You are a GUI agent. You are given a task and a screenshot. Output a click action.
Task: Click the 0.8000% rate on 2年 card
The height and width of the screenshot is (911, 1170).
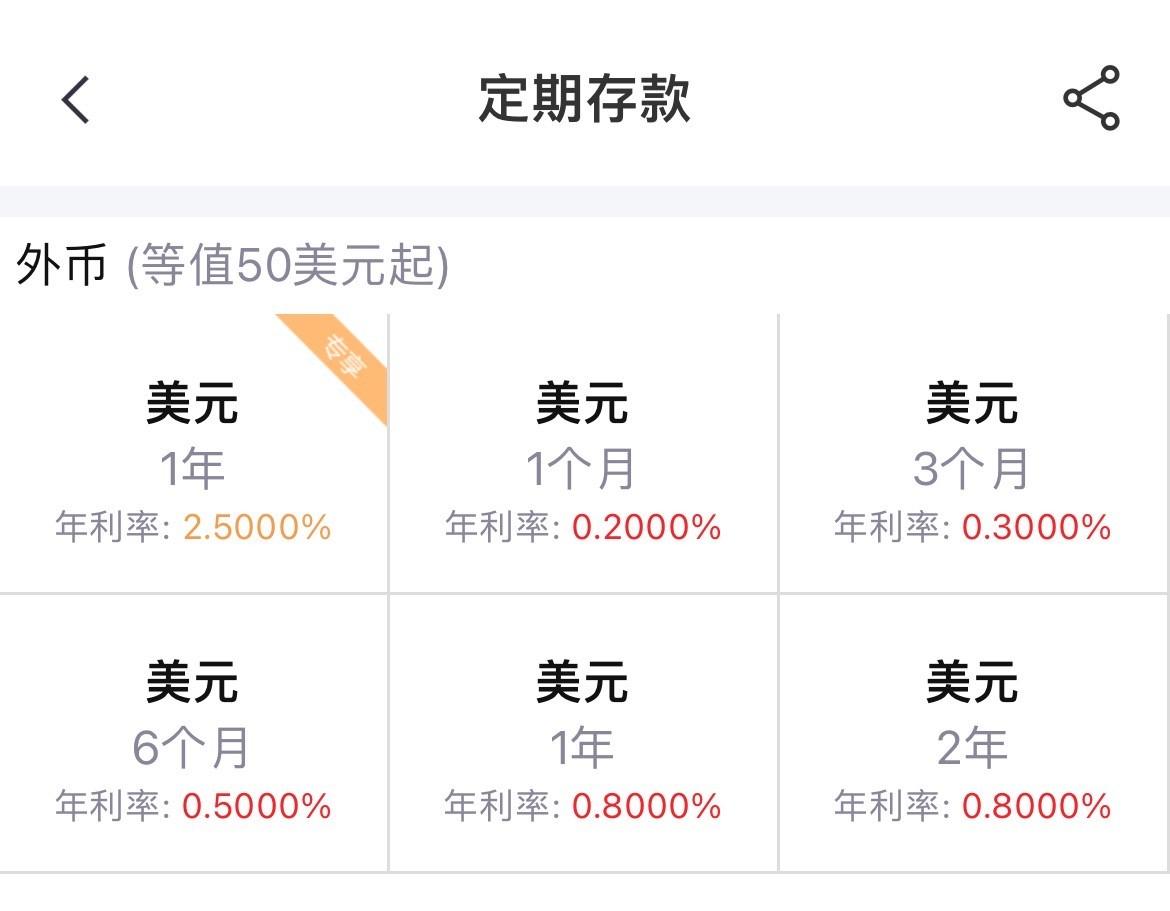pos(1037,803)
